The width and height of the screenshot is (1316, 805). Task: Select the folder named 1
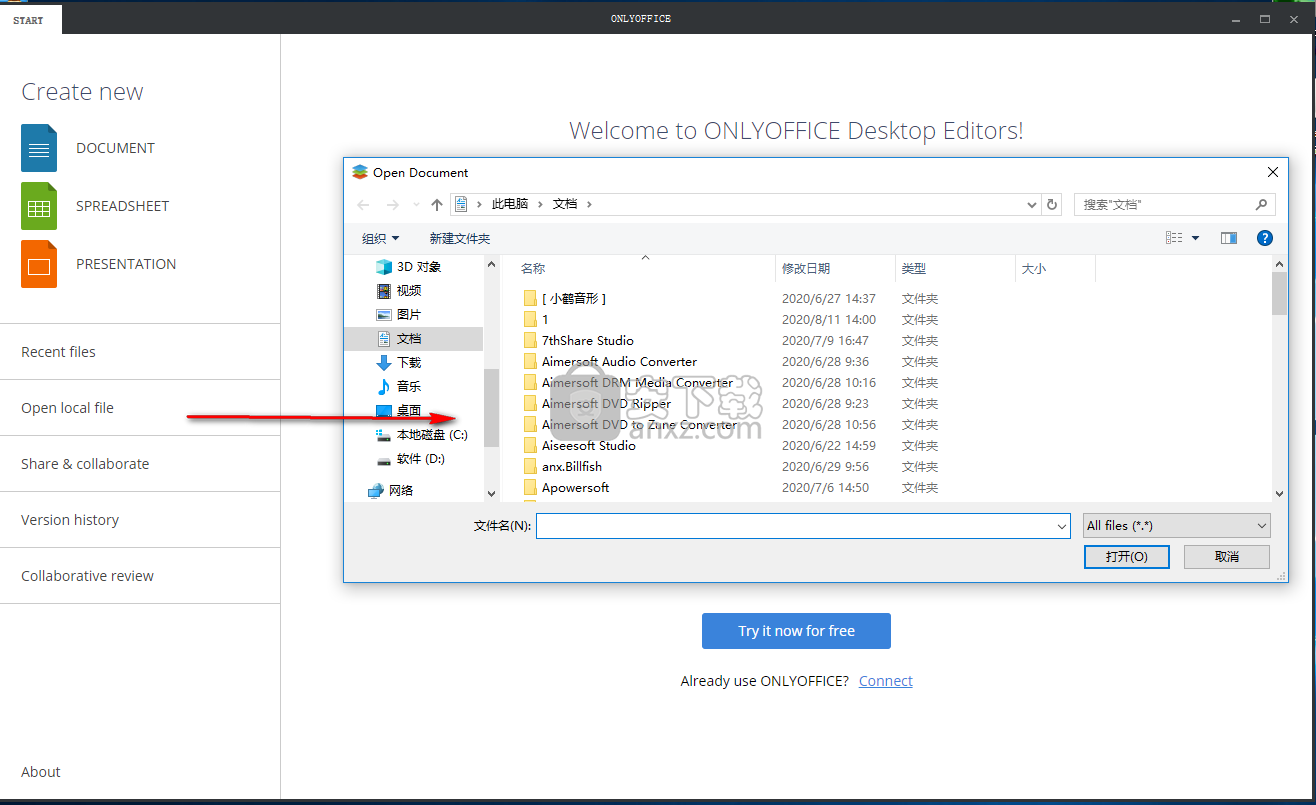point(545,320)
